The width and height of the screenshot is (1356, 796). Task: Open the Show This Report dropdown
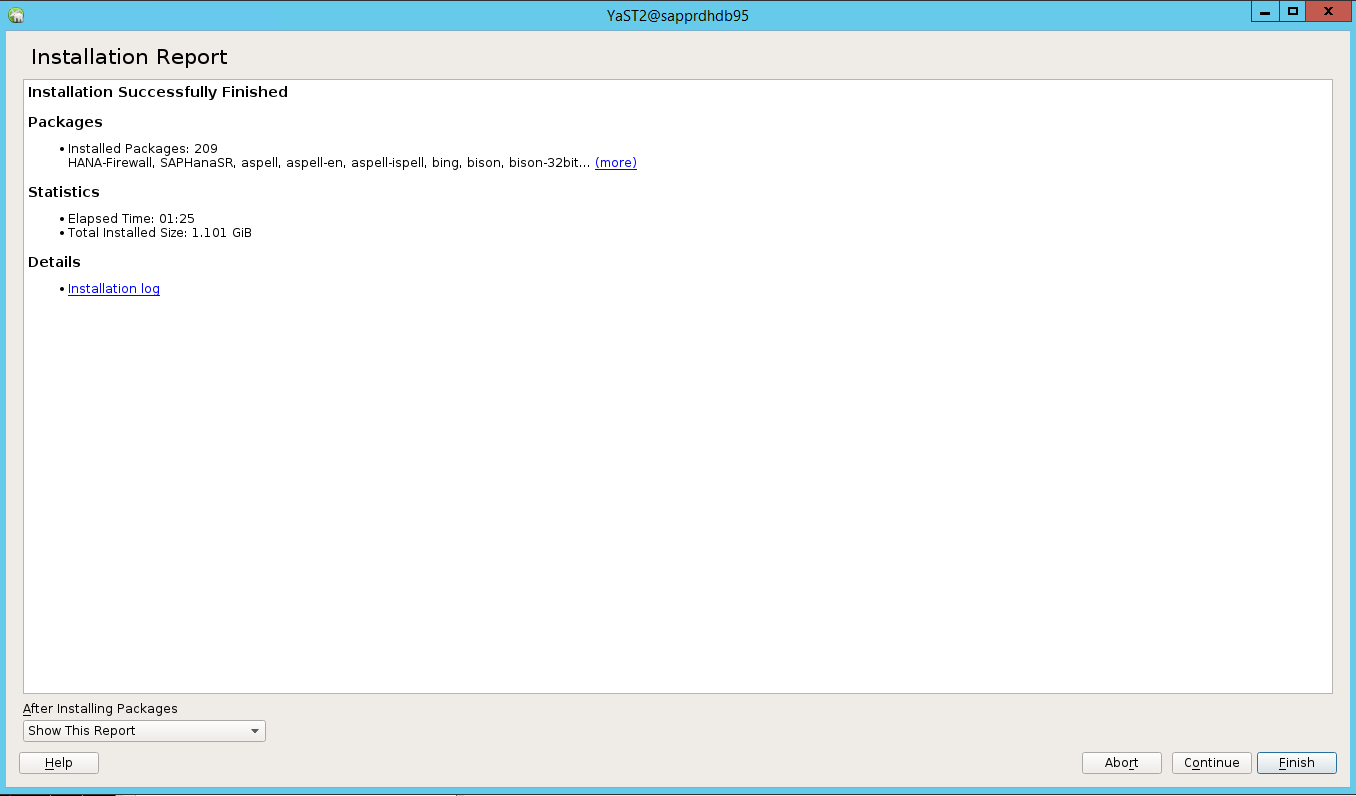coord(144,730)
